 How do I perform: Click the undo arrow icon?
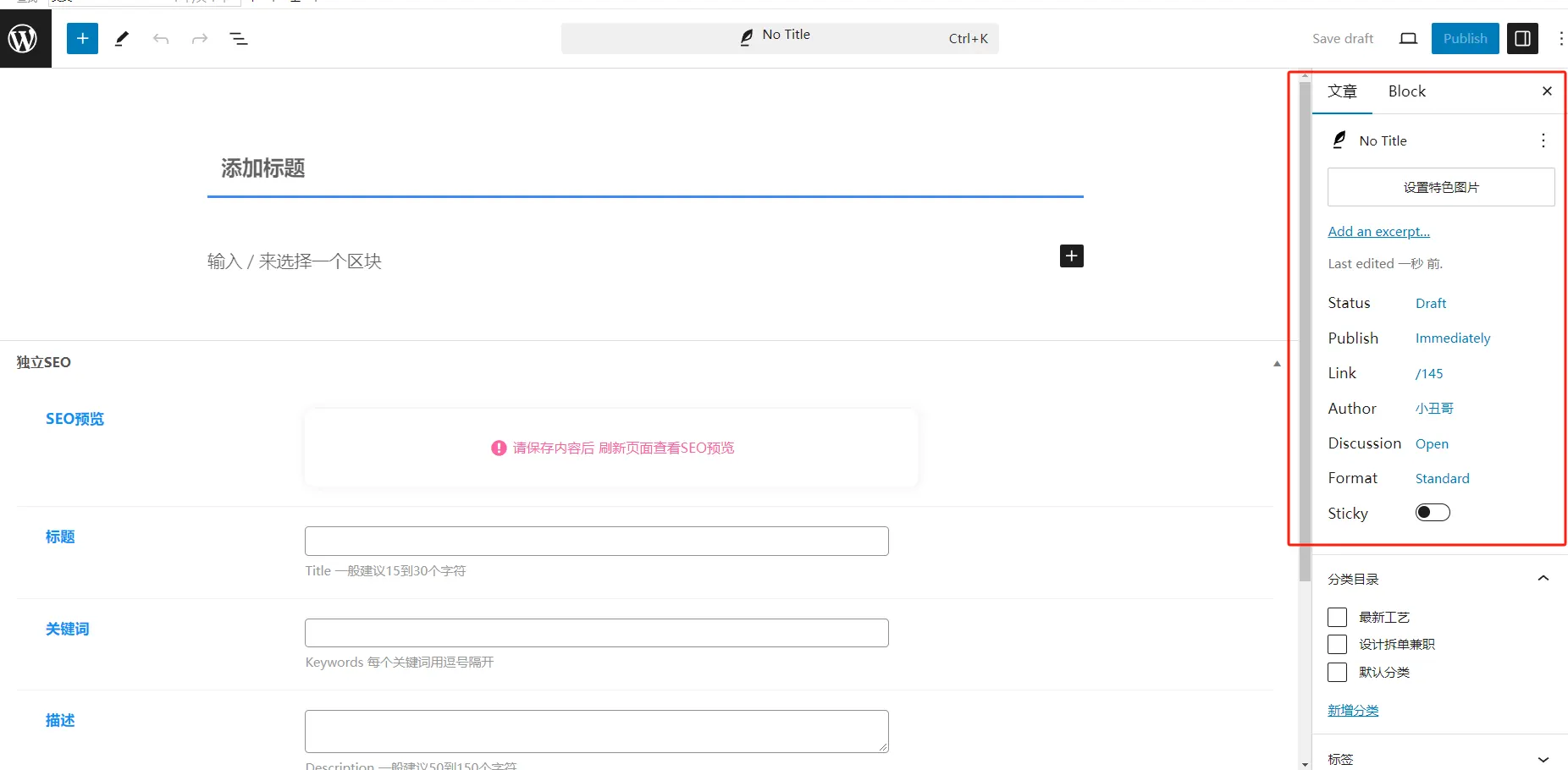pyautogui.click(x=161, y=39)
